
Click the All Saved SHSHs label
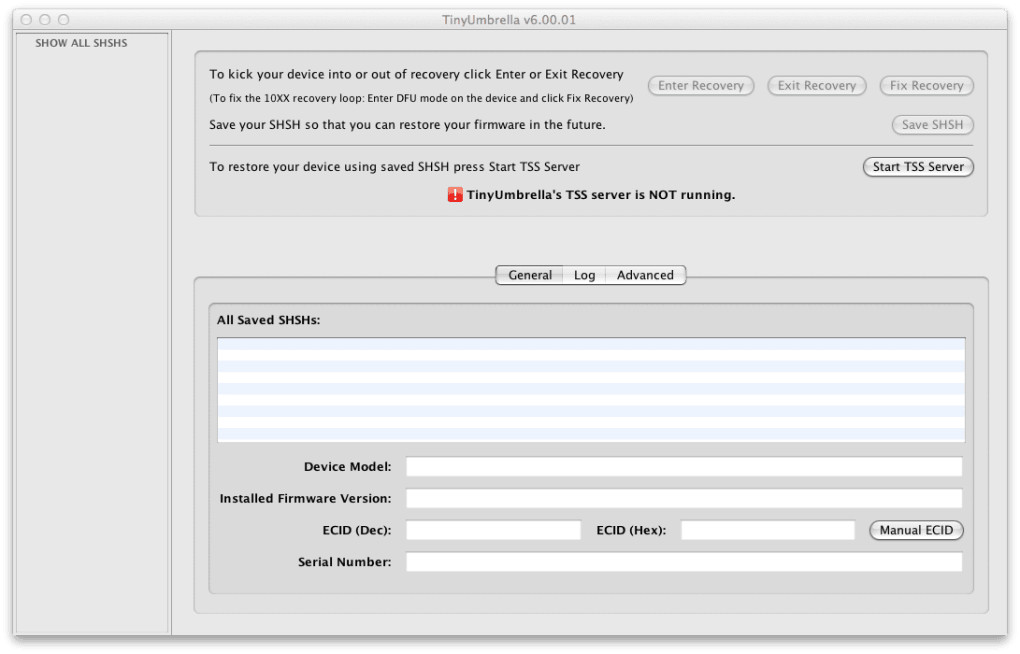pos(268,320)
